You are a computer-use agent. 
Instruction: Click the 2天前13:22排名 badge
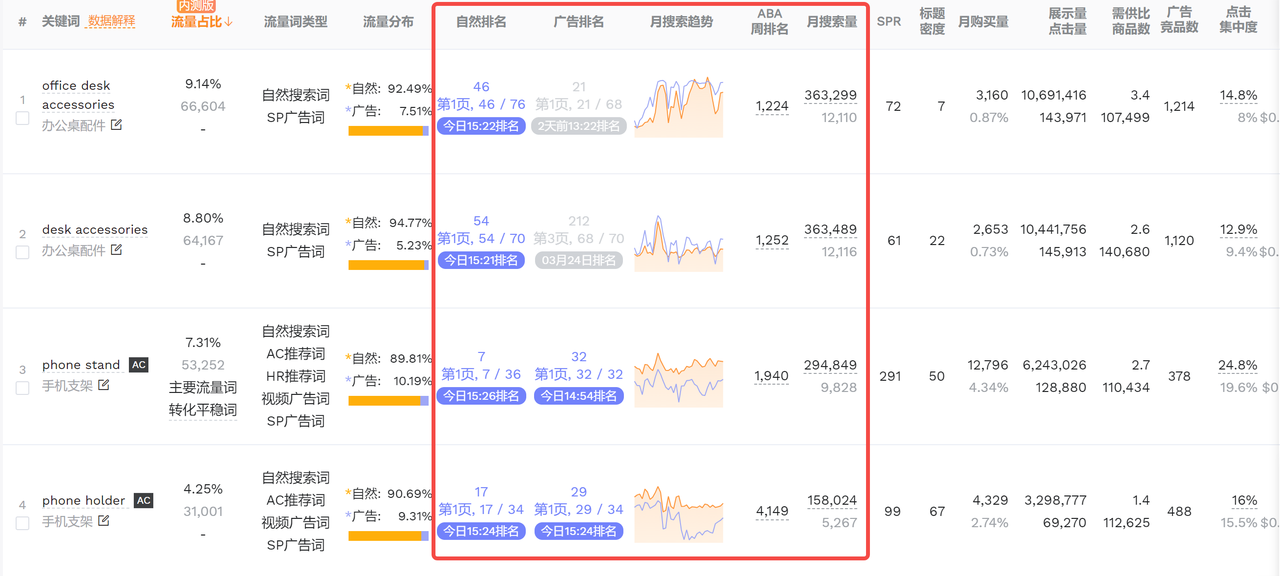point(579,126)
